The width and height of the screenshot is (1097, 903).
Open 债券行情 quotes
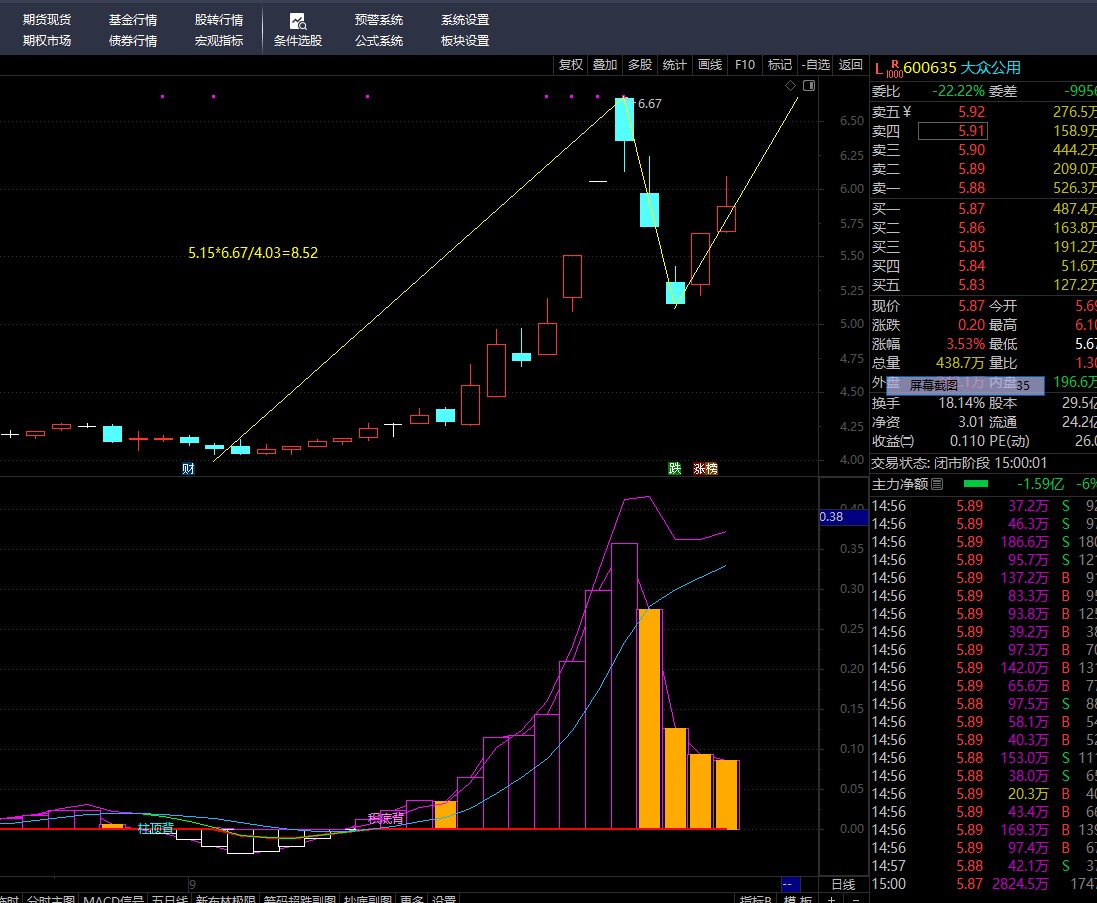pyautogui.click(x=133, y=41)
